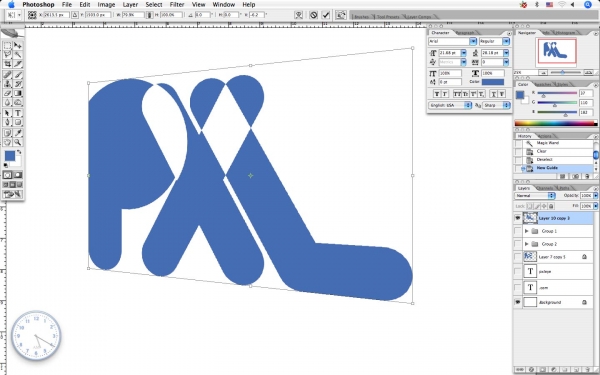Screen dimensions: 600x375
Task: Expand the Group 2 folder
Action: 527,244
